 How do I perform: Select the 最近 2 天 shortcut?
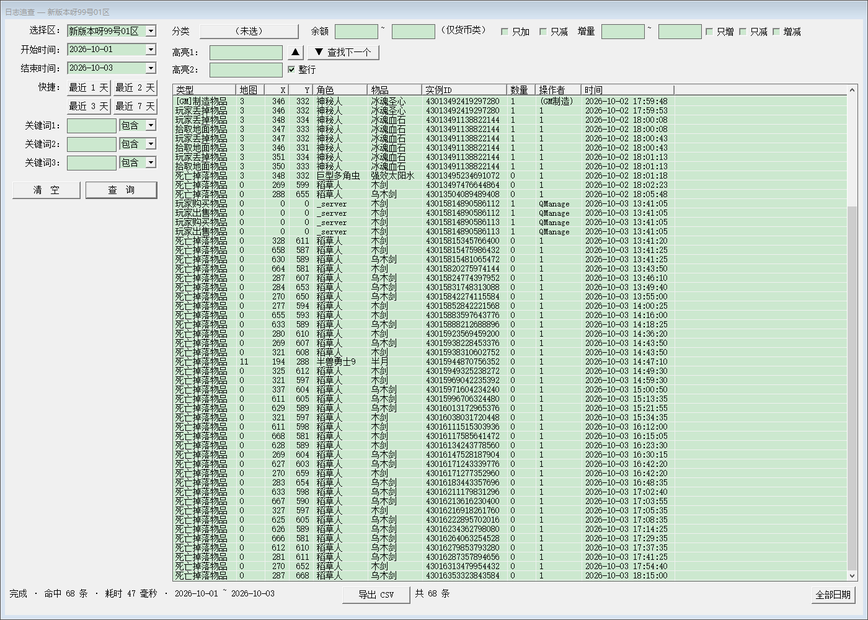pos(135,87)
